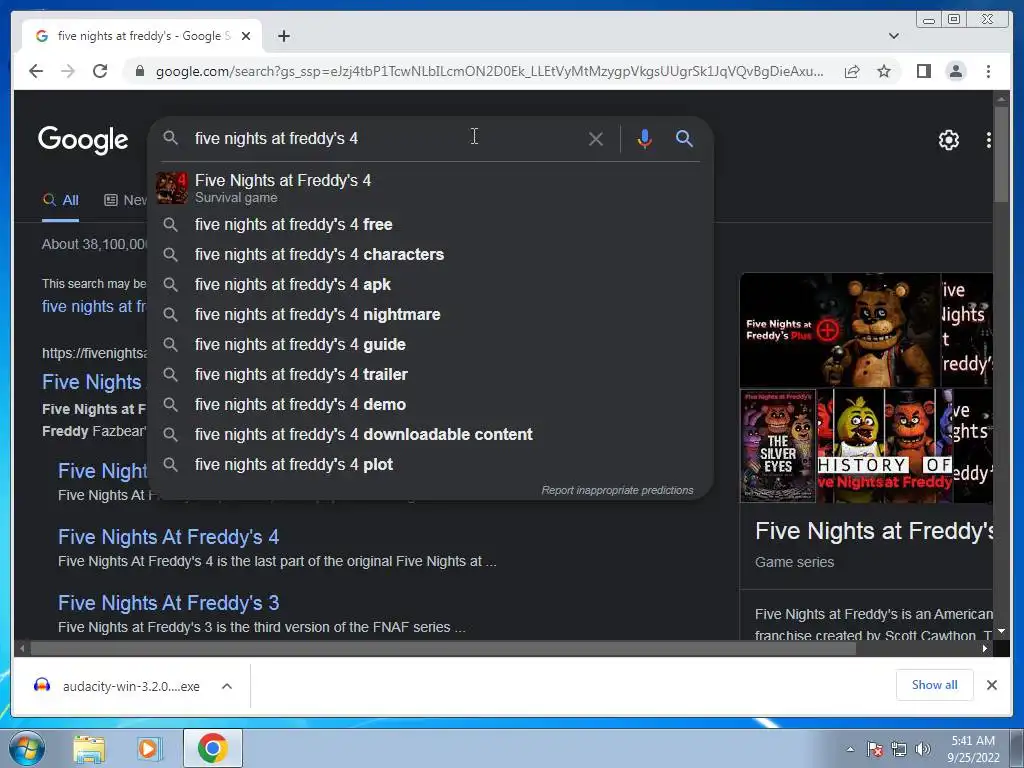1024x768 pixels.
Task: Click the blue search magnifier button
Action: (x=684, y=138)
